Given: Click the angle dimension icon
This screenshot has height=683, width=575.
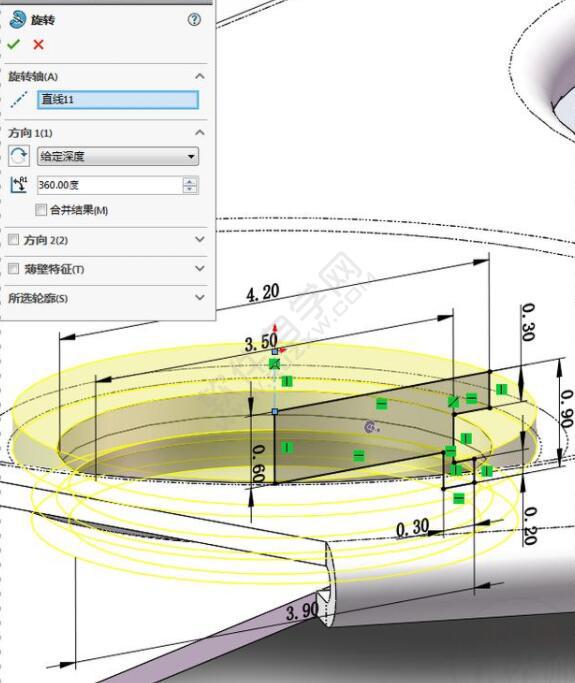Looking at the screenshot, I should pos(19,185).
